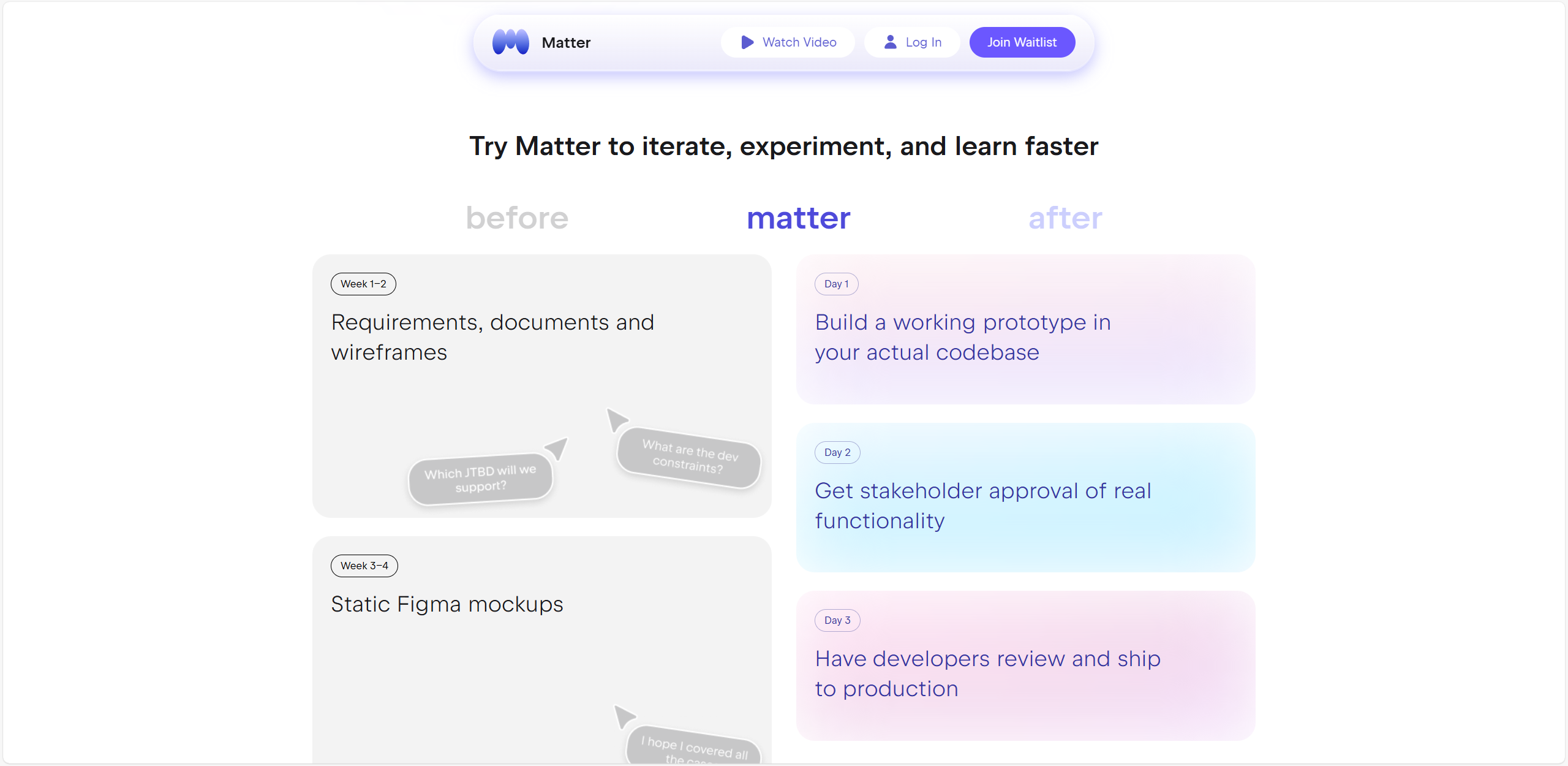Screen dimensions: 1568x766
Task: Click cursor arrow beside JTBD bubble
Action: [x=557, y=448]
